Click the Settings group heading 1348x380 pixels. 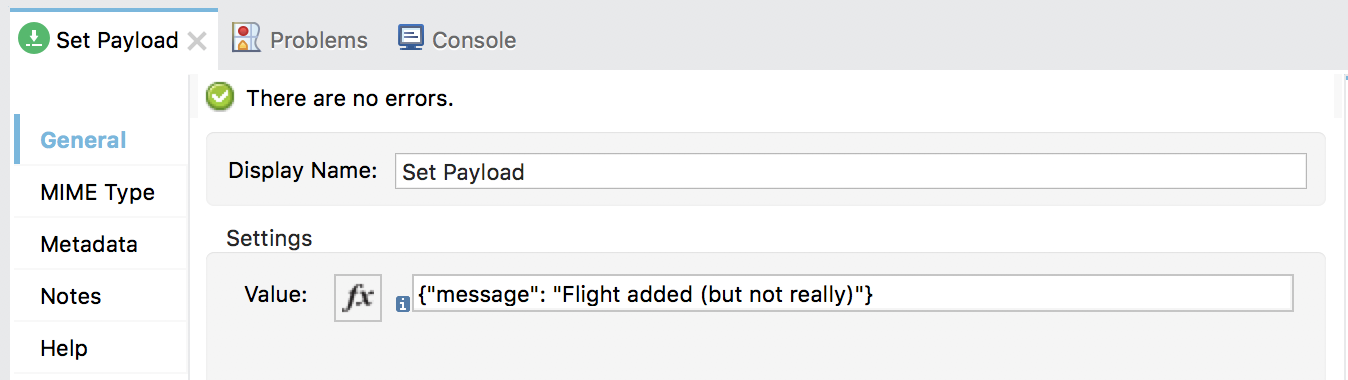pos(269,238)
